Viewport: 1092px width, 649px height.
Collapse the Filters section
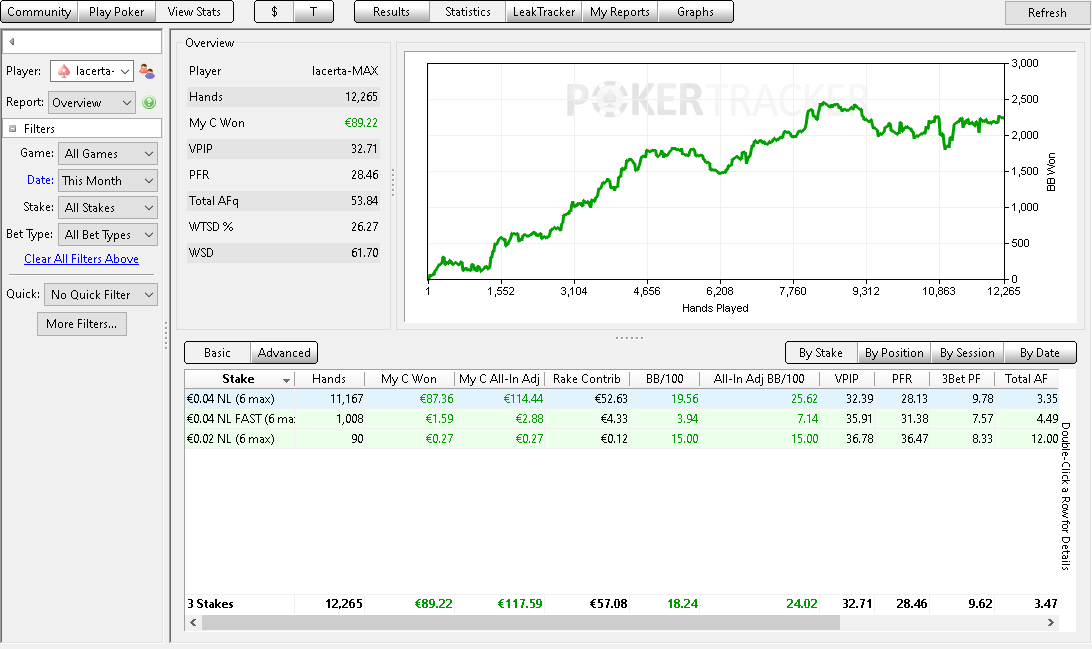coord(13,129)
